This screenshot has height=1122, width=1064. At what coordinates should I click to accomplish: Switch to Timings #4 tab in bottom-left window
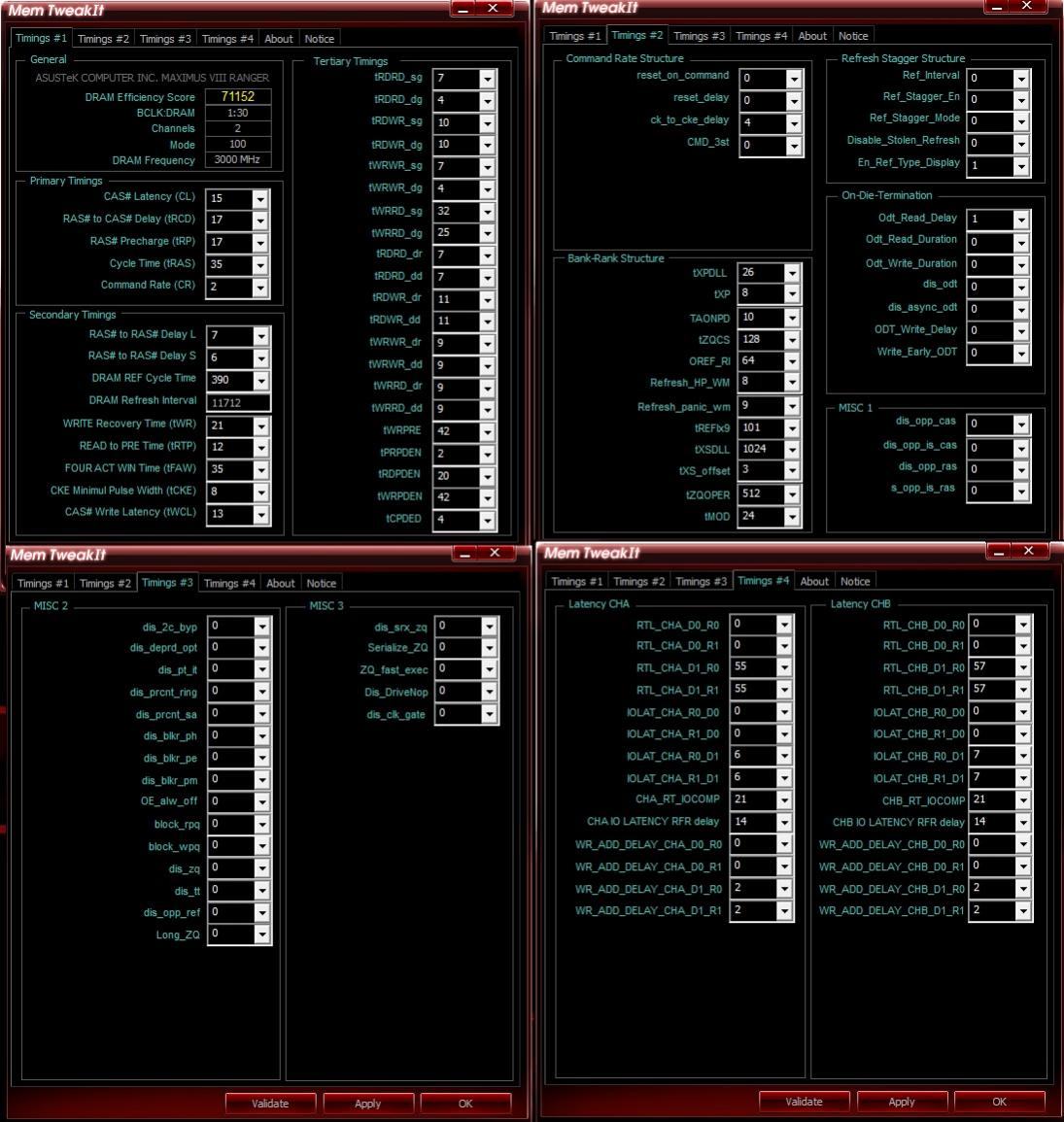point(229,583)
